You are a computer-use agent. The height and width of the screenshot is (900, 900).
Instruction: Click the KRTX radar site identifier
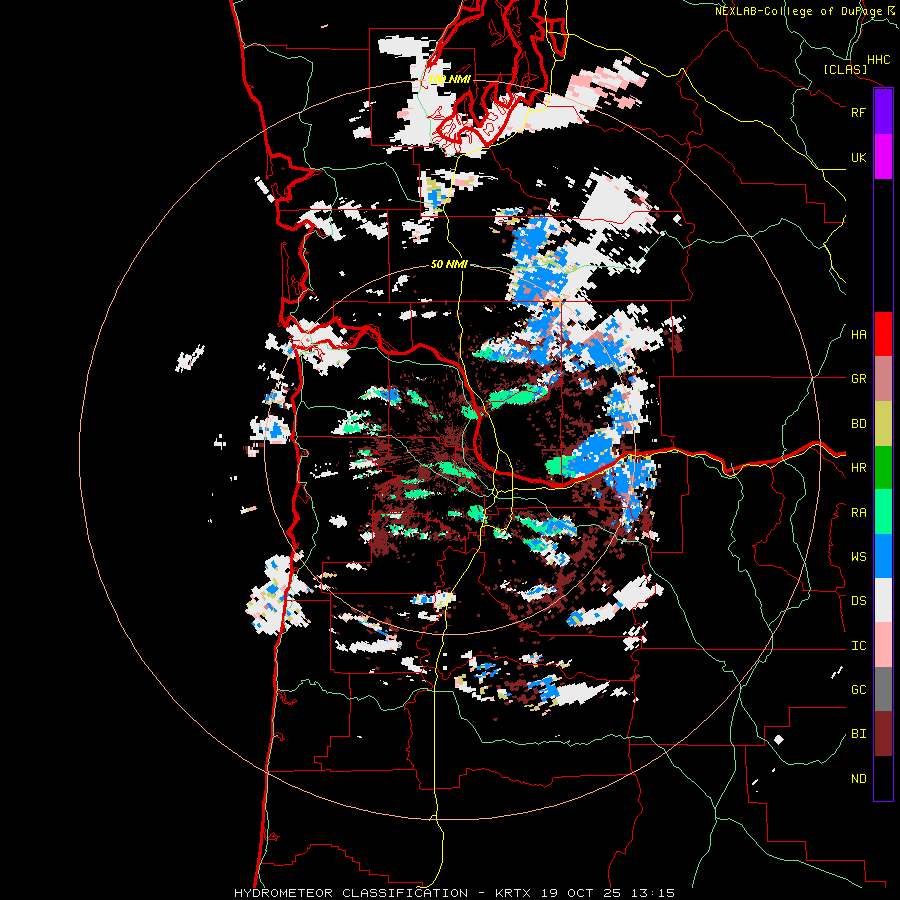(x=513, y=893)
